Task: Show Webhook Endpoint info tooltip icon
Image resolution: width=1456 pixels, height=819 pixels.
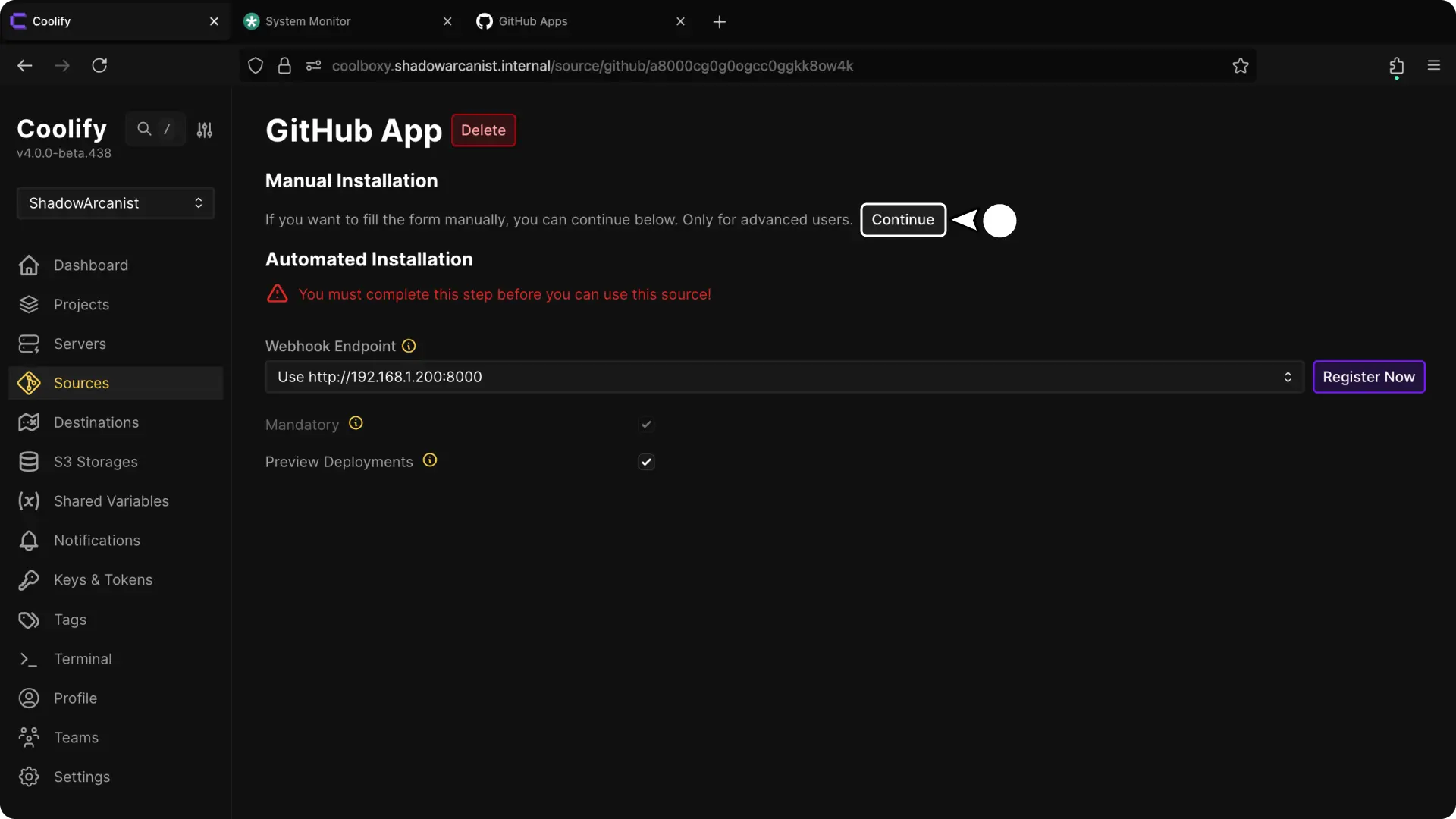Action: (x=409, y=347)
